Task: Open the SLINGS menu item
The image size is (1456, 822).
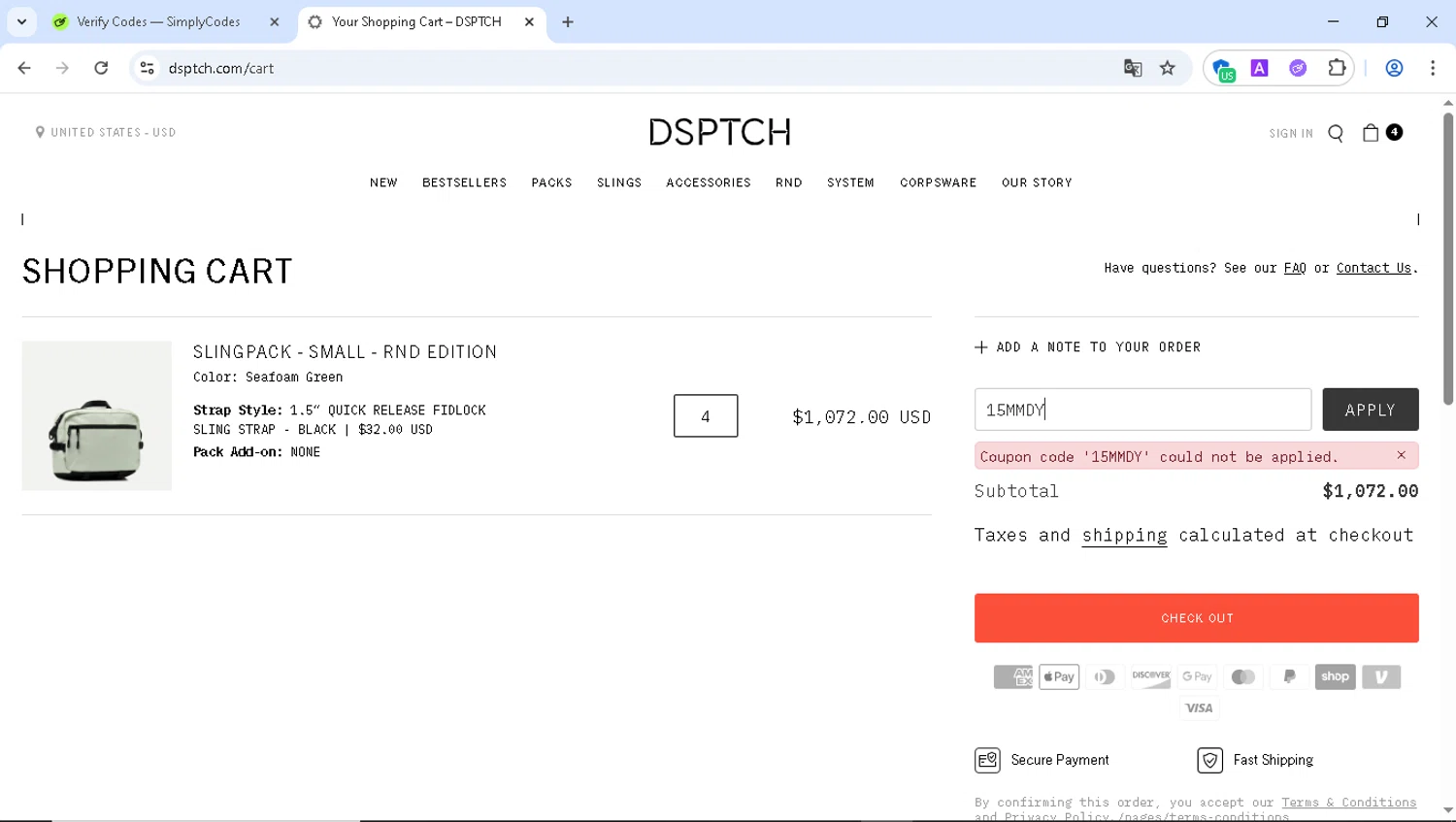Action: point(619,182)
